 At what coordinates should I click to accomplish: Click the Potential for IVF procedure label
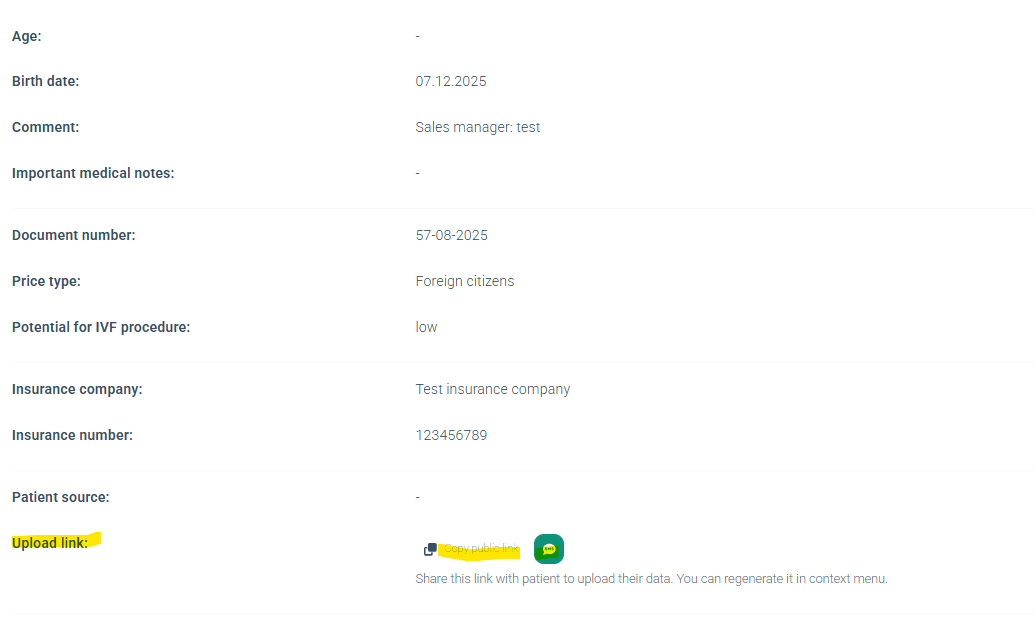(101, 327)
